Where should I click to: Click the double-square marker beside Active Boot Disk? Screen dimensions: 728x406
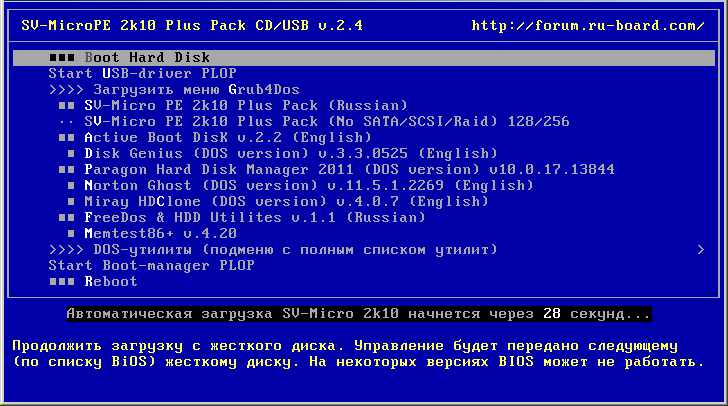[x=66, y=138]
